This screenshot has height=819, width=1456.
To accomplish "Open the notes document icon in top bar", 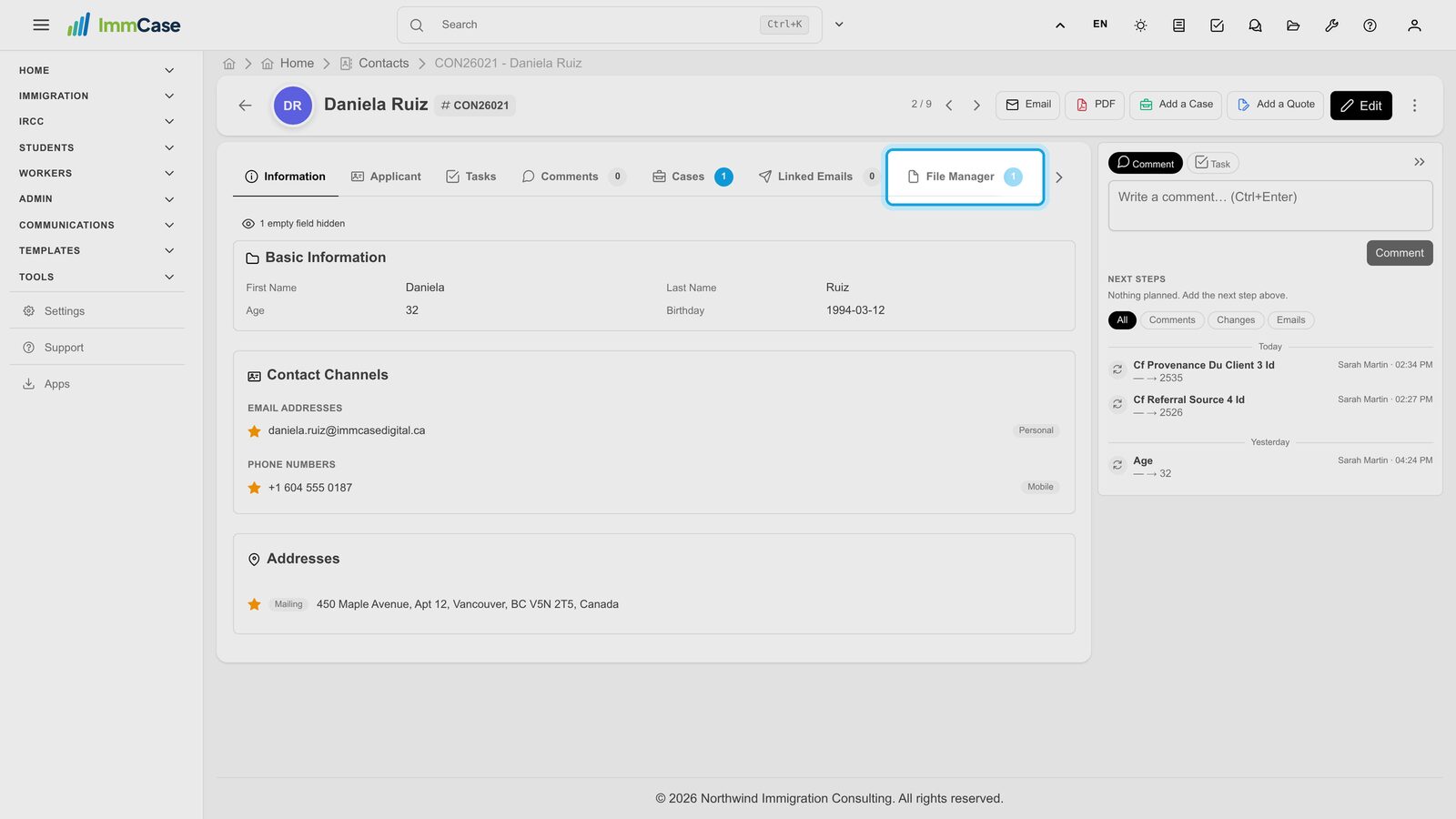I will tap(1178, 25).
